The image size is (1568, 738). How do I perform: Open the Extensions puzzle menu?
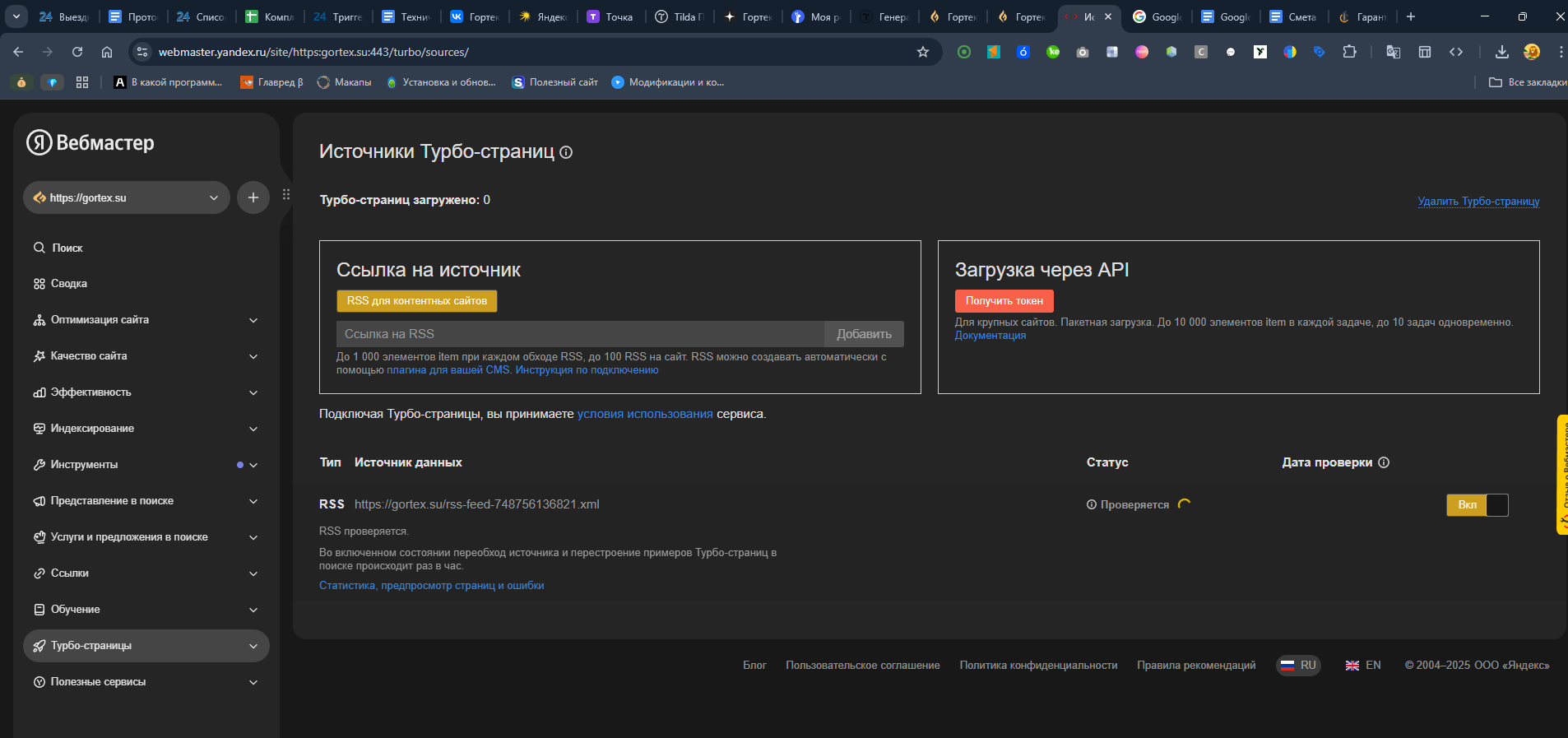(1349, 52)
